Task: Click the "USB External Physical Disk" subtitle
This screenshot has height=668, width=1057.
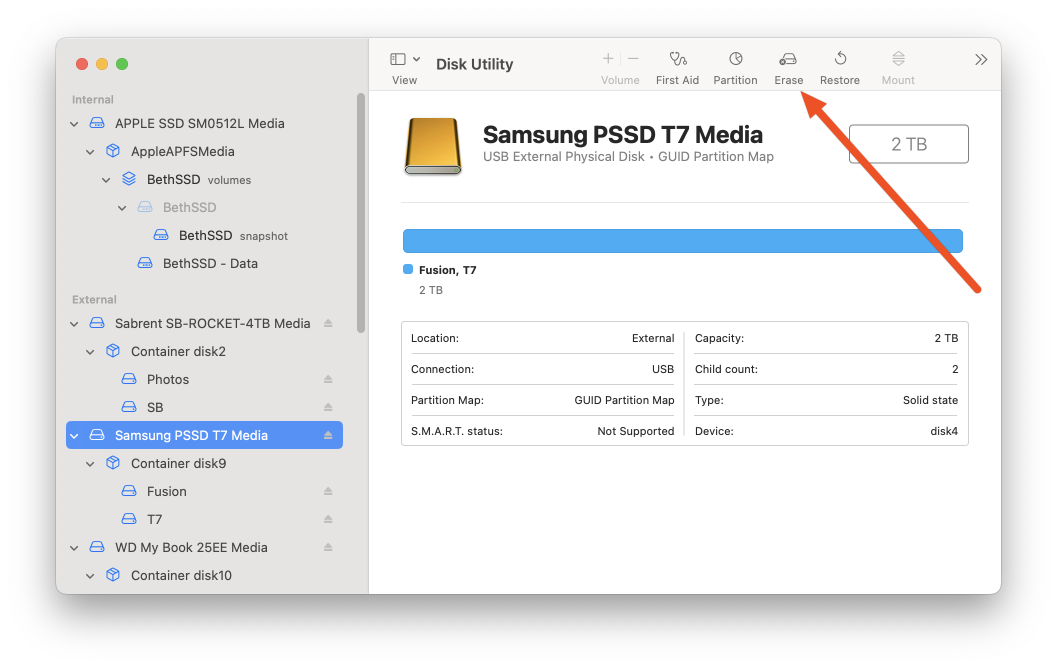Action: click(564, 156)
